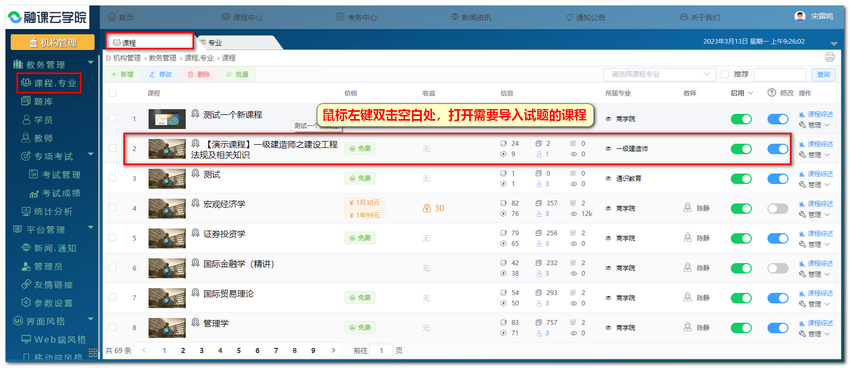Screen dimensions: 850x368
Task: Click the printer icon at top right
Action: [829, 57]
